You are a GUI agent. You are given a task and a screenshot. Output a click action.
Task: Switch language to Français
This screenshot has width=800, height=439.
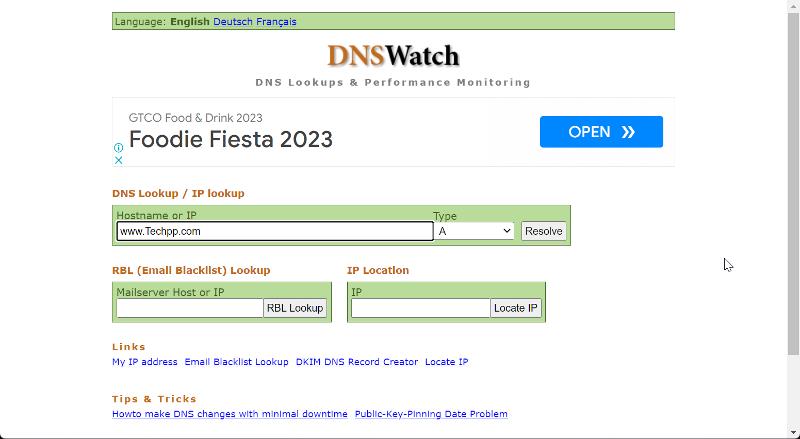276,21
